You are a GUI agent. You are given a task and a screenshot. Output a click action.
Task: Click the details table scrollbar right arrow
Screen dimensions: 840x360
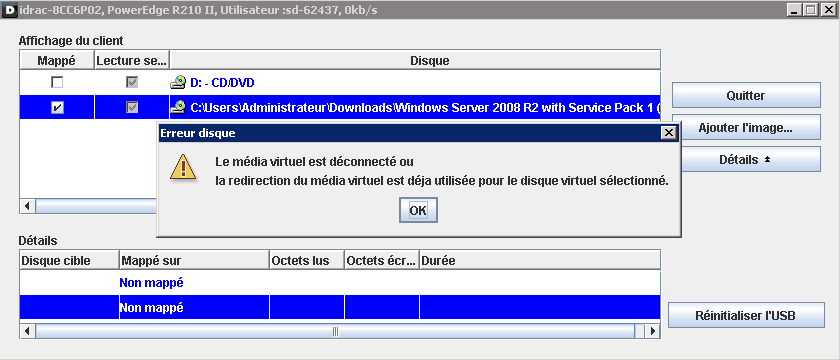652,331
